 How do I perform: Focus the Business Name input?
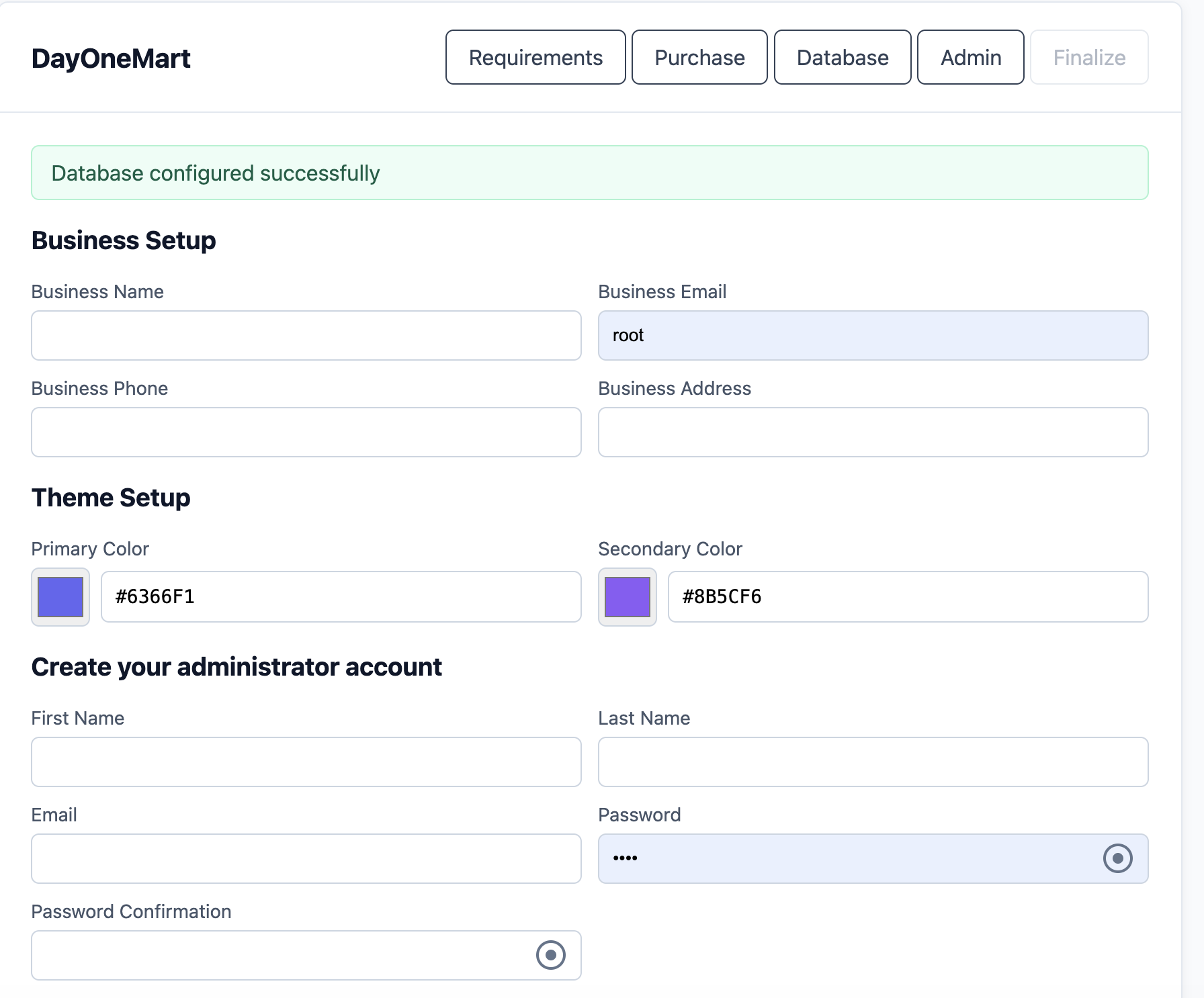306,335
